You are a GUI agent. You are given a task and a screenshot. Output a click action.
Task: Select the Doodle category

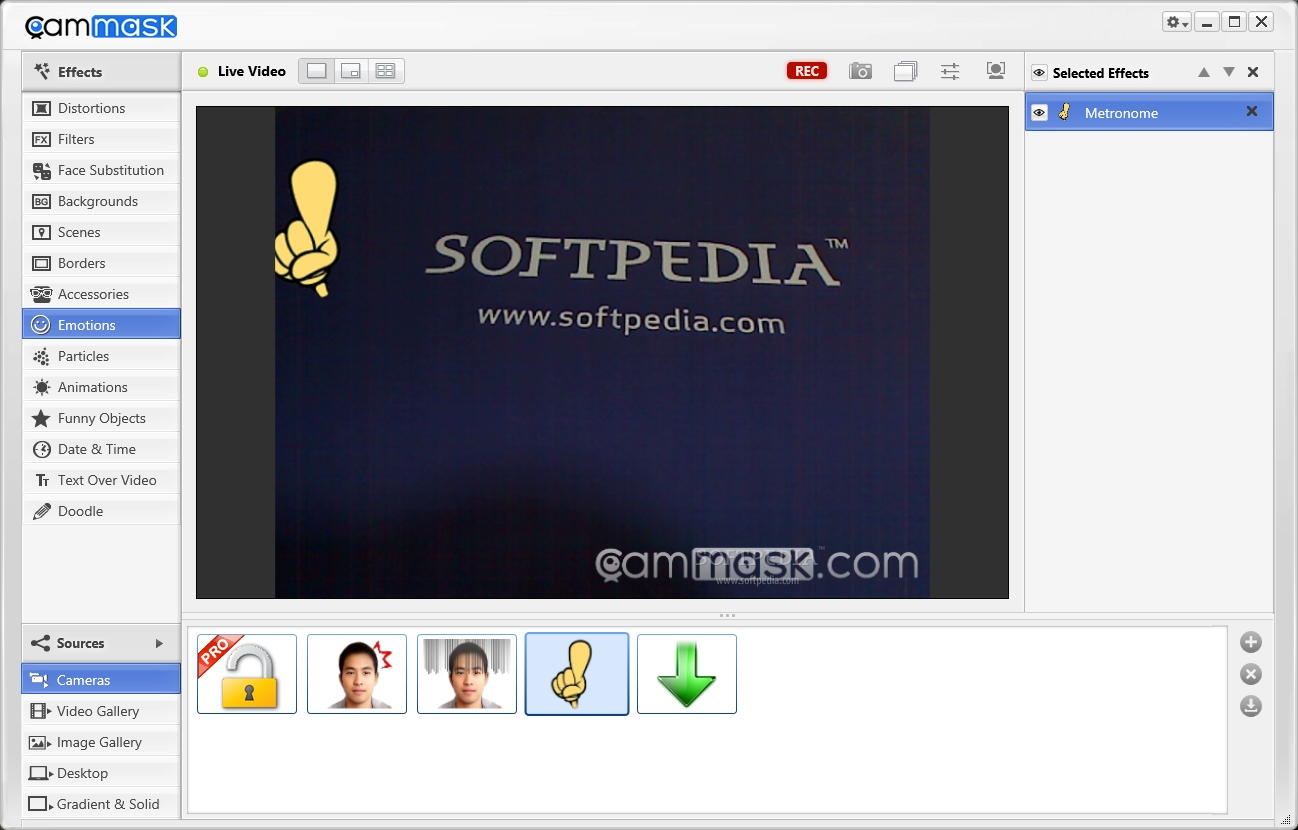(x=101, y=511)
